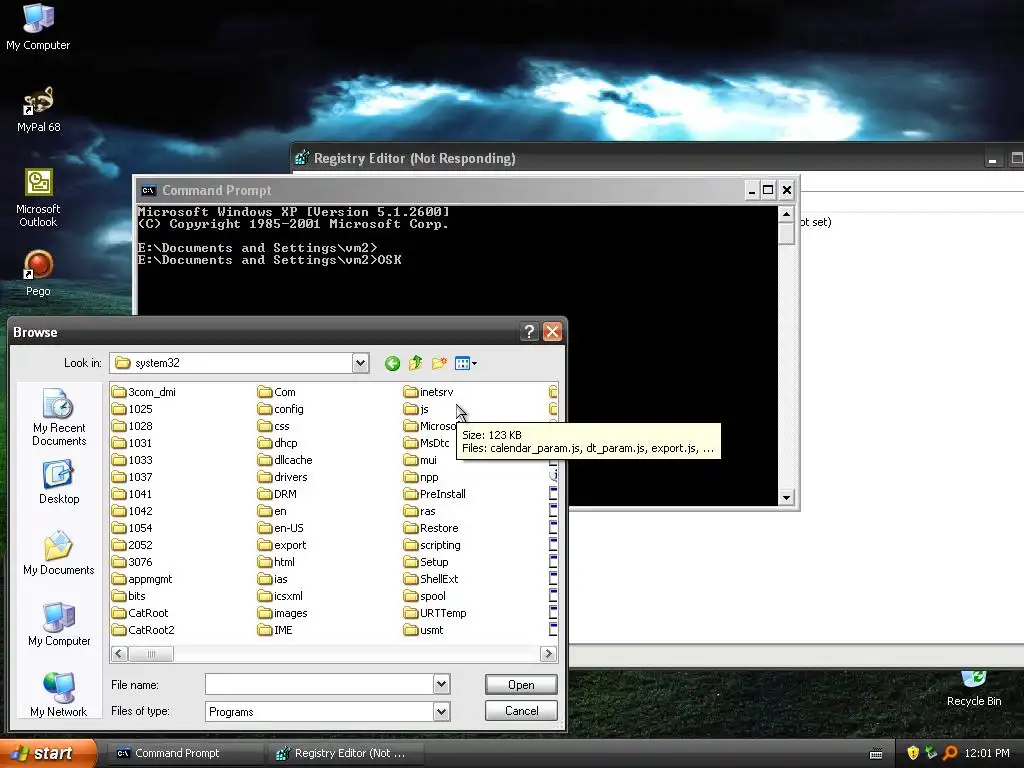1024x768 pixels.
Task: Click keyboard icon near system tray
Action: 876,754
